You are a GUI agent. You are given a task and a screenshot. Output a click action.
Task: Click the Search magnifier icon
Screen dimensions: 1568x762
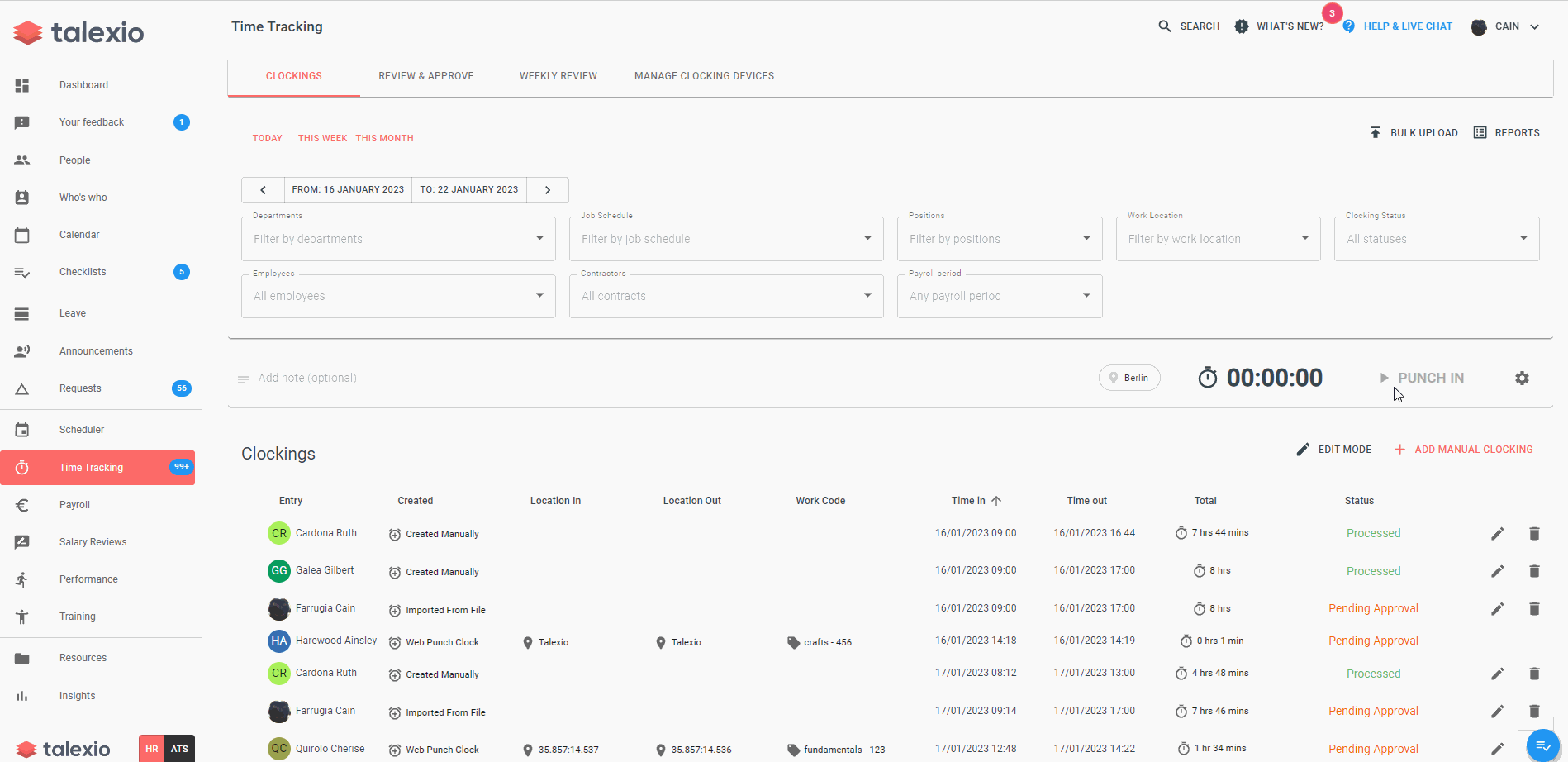[x=1165, y=26]
